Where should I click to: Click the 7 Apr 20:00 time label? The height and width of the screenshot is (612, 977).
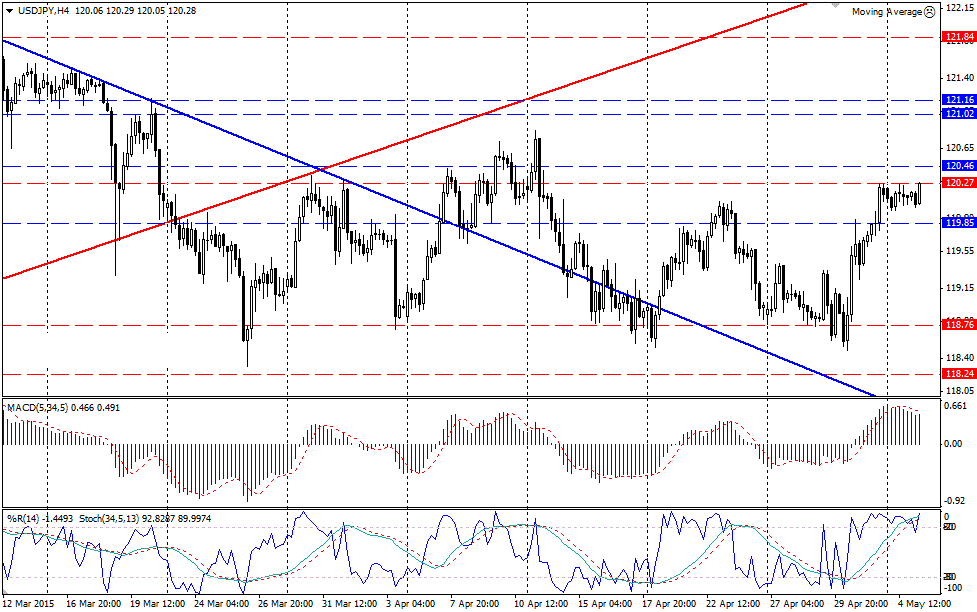point(475,604)
